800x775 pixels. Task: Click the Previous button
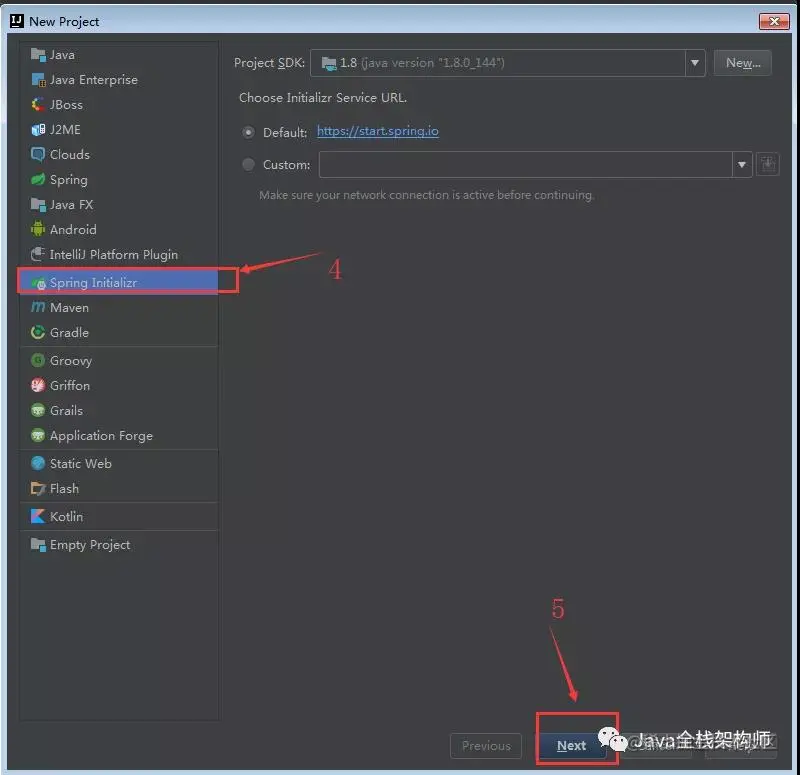486,745
